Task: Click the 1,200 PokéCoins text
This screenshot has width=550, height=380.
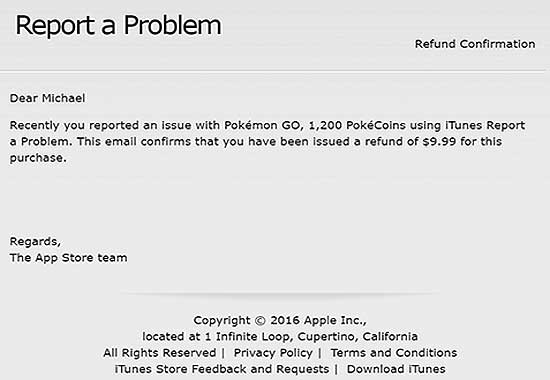Action: coord(357,125)
